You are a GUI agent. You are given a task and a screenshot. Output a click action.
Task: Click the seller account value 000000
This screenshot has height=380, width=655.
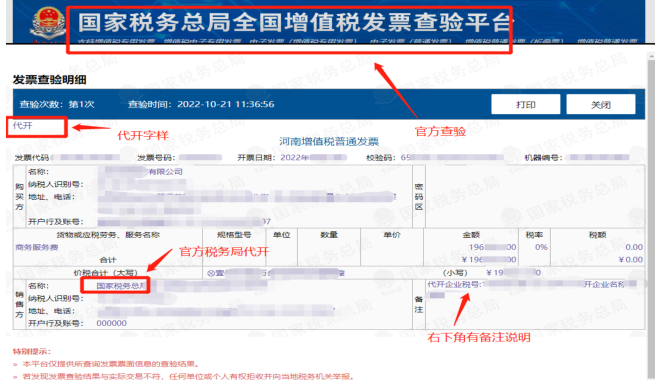click(x=112, y=323)
